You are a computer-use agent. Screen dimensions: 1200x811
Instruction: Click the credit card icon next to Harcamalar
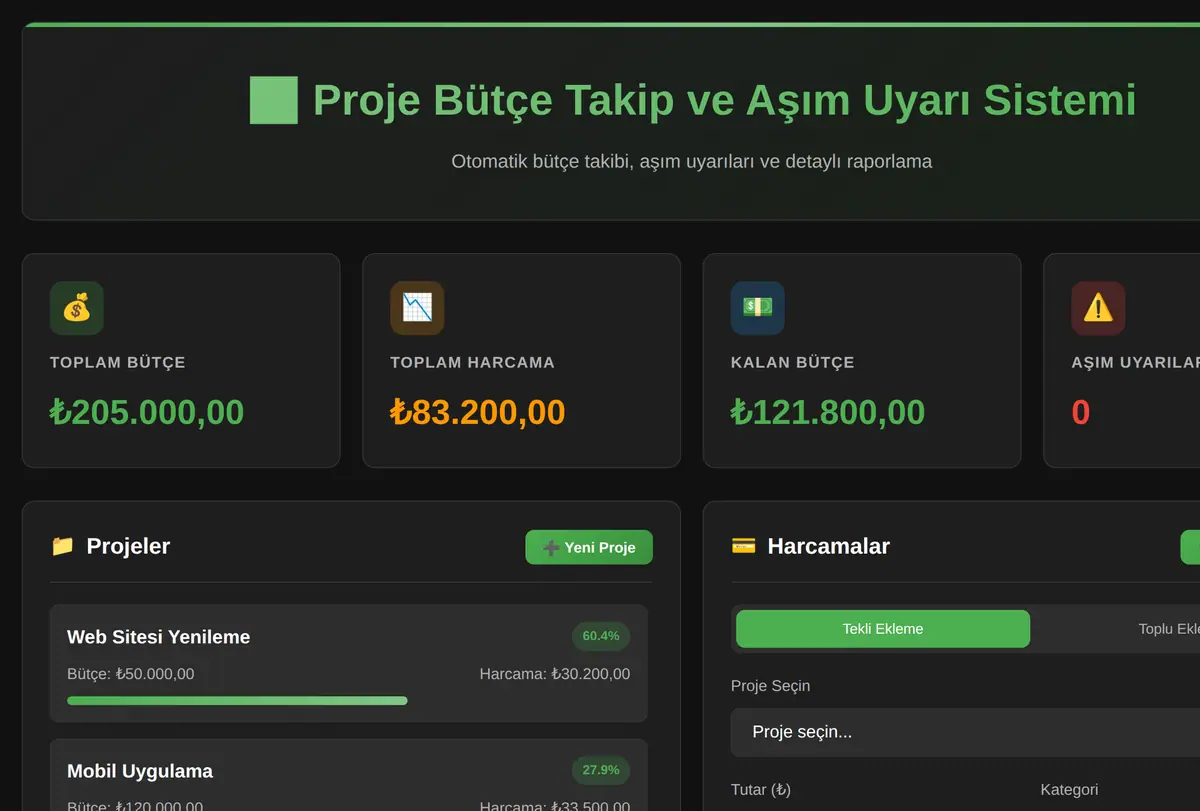[743, 546]
